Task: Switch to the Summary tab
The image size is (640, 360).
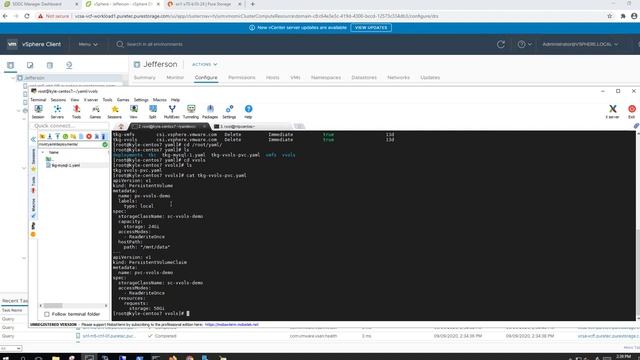Action: click(x=144, y=78)
